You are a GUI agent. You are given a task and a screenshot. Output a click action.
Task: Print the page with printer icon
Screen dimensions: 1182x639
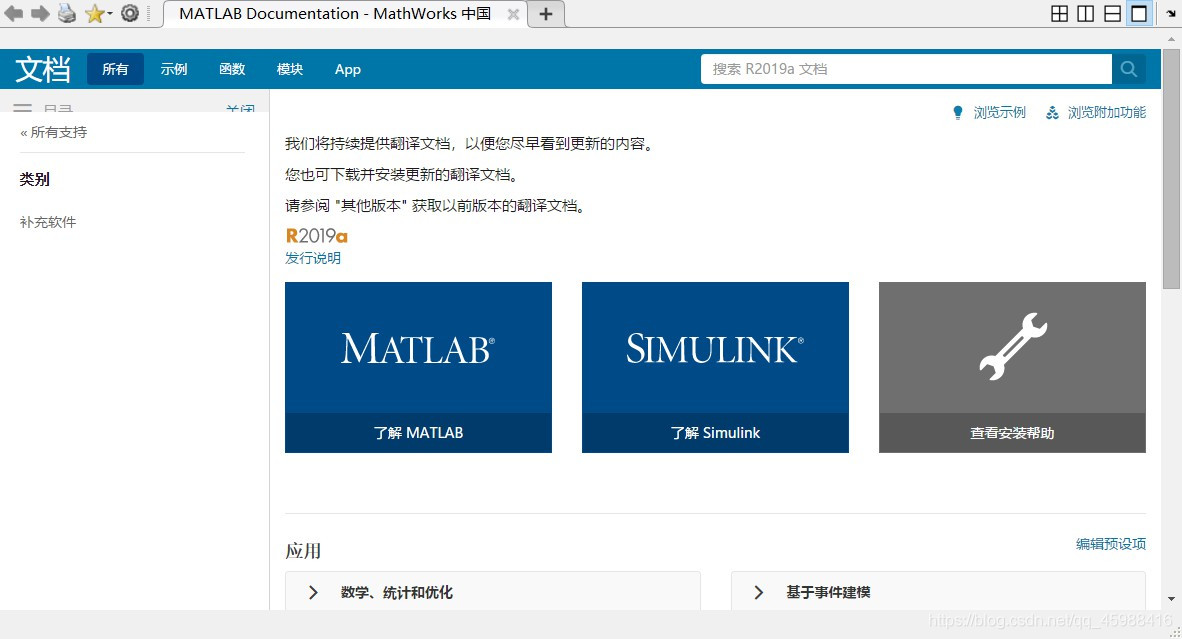[67, 14]
